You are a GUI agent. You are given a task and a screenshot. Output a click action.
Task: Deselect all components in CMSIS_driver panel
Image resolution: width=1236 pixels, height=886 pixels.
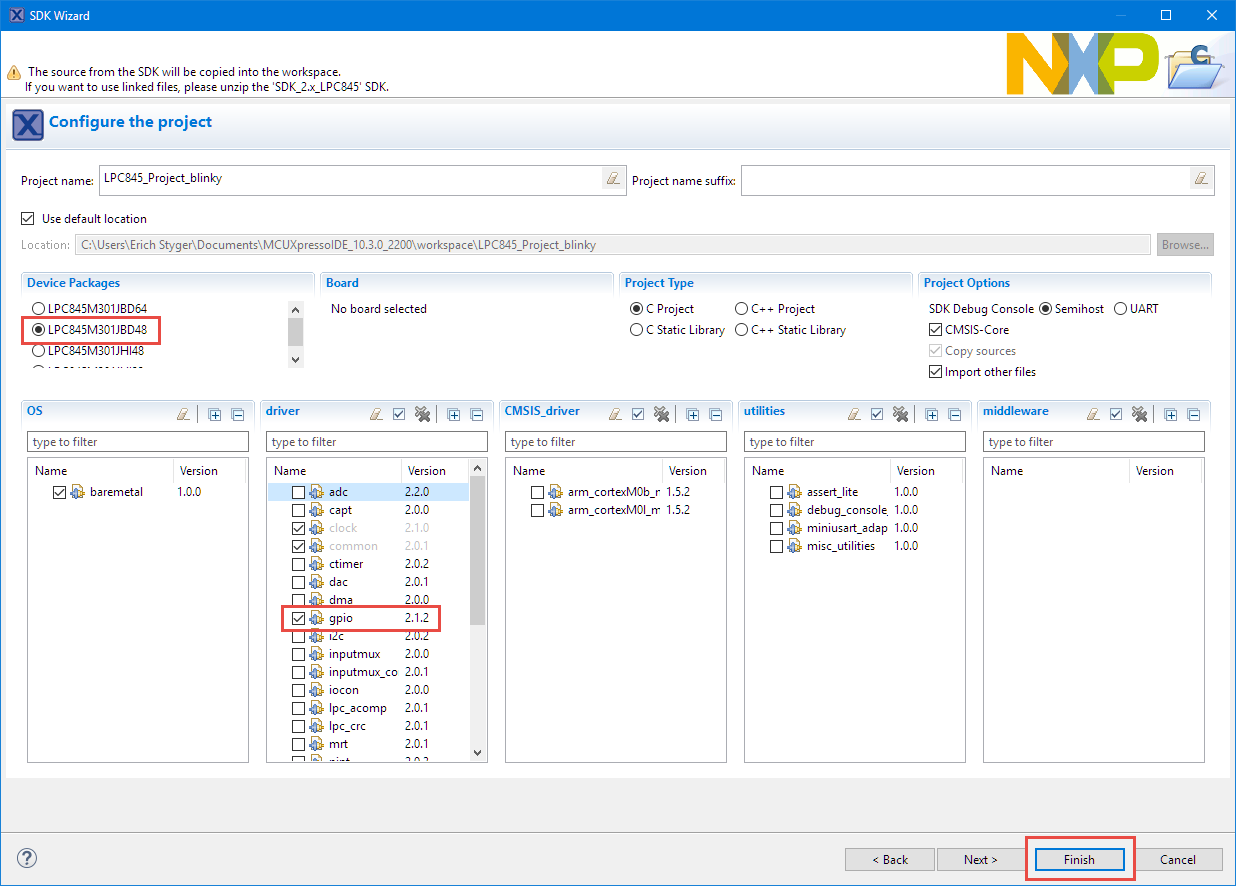pyautogui.click(x=661, y=414)
